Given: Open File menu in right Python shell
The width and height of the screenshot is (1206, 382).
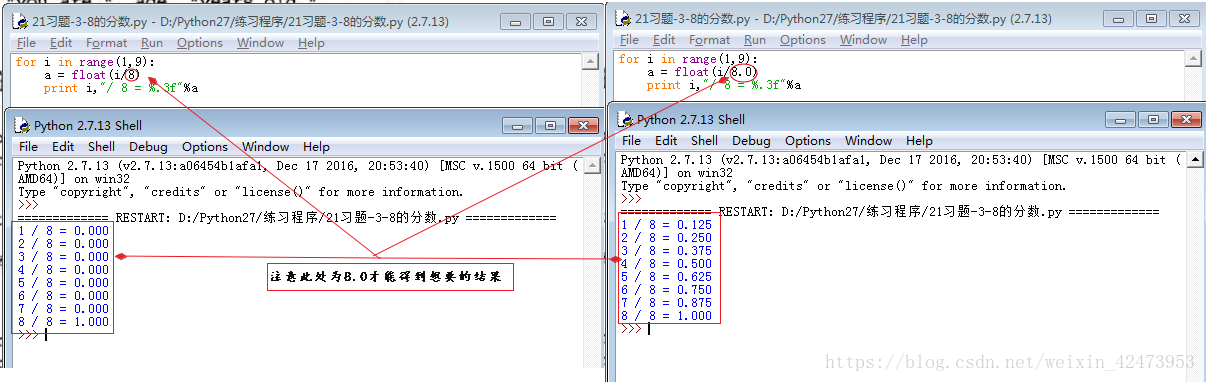Looking at the screenshot, I should [632, 141].
